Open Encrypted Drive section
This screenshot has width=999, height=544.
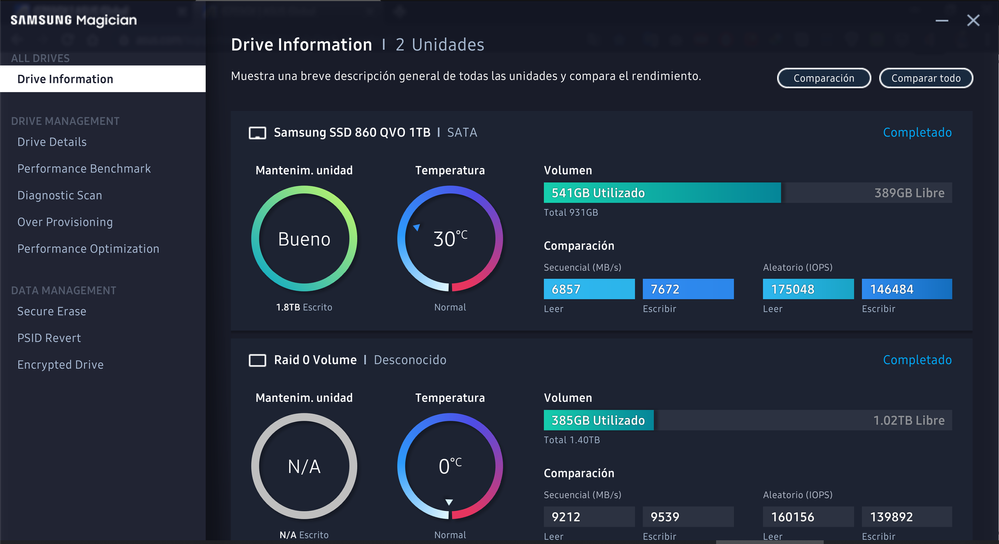60,365
